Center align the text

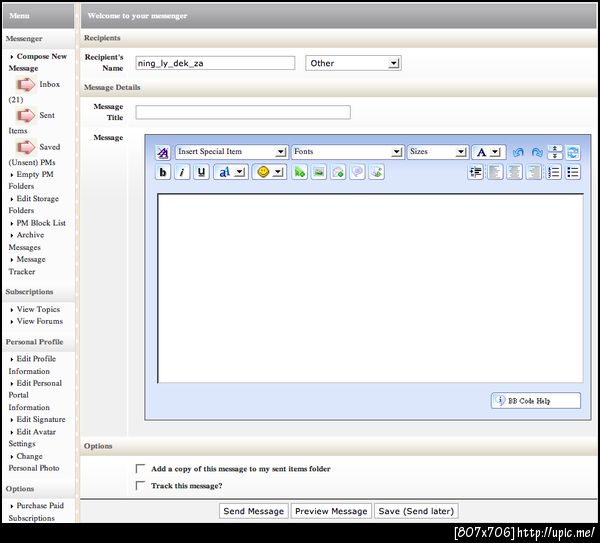(514, 172)
